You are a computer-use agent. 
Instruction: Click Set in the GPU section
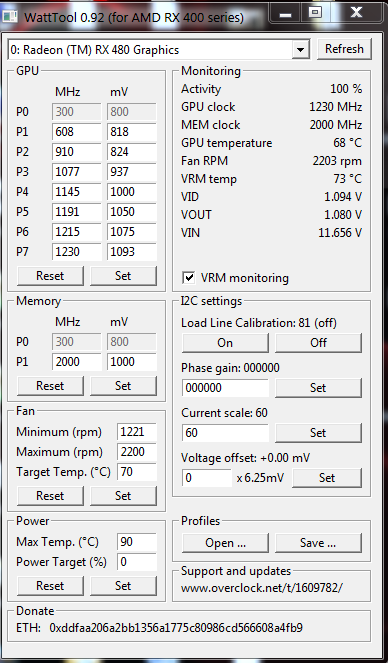point(123,276)
